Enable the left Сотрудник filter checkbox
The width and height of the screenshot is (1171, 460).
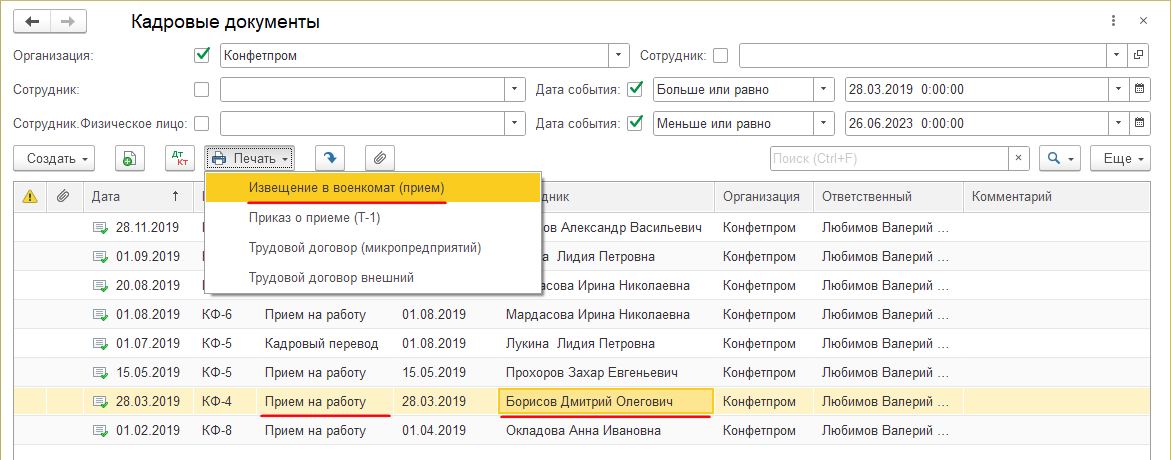pyautogui.click(x=201, y=90)
